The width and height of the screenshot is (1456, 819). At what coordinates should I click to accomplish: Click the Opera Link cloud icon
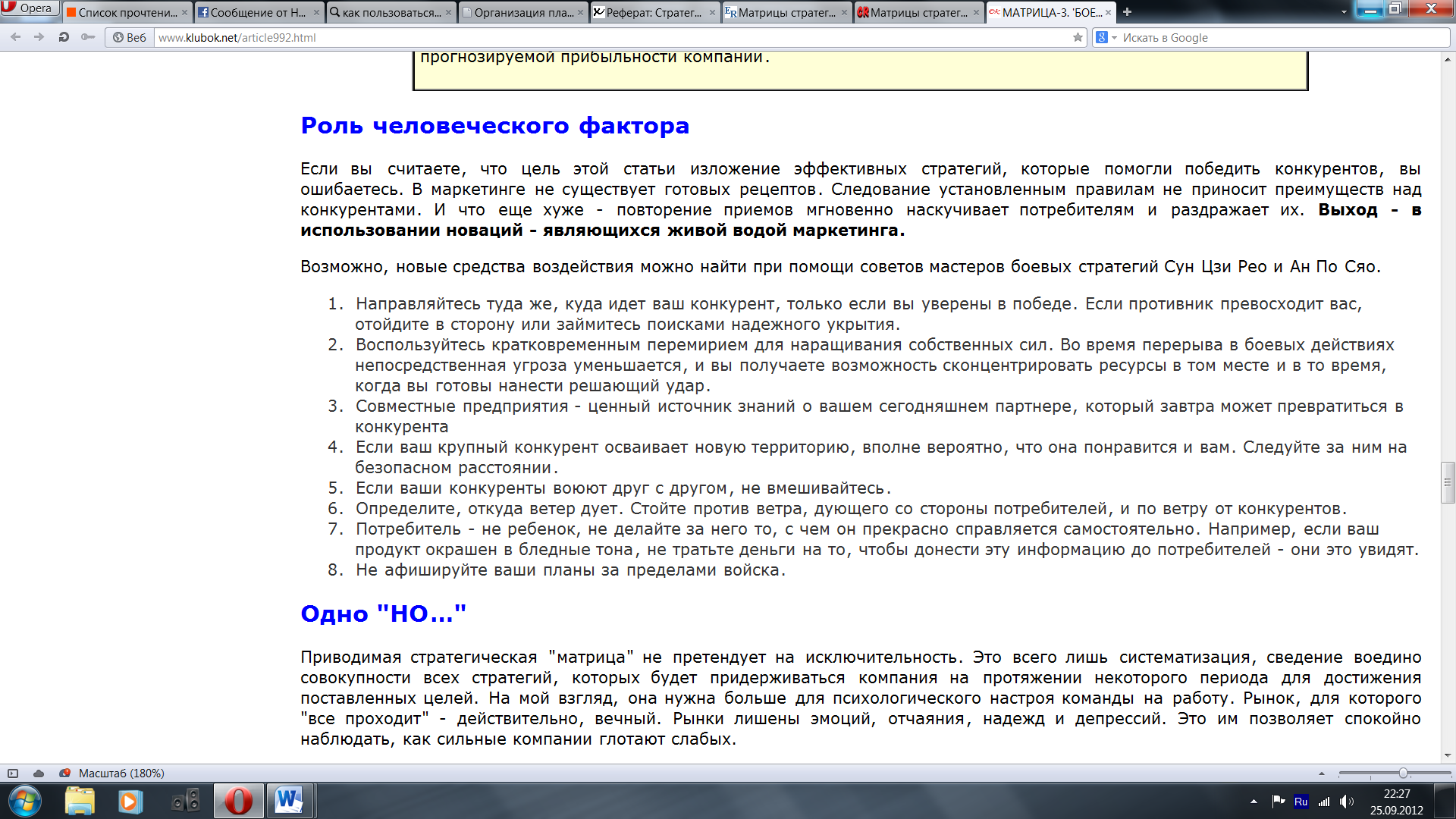[39, 773]
